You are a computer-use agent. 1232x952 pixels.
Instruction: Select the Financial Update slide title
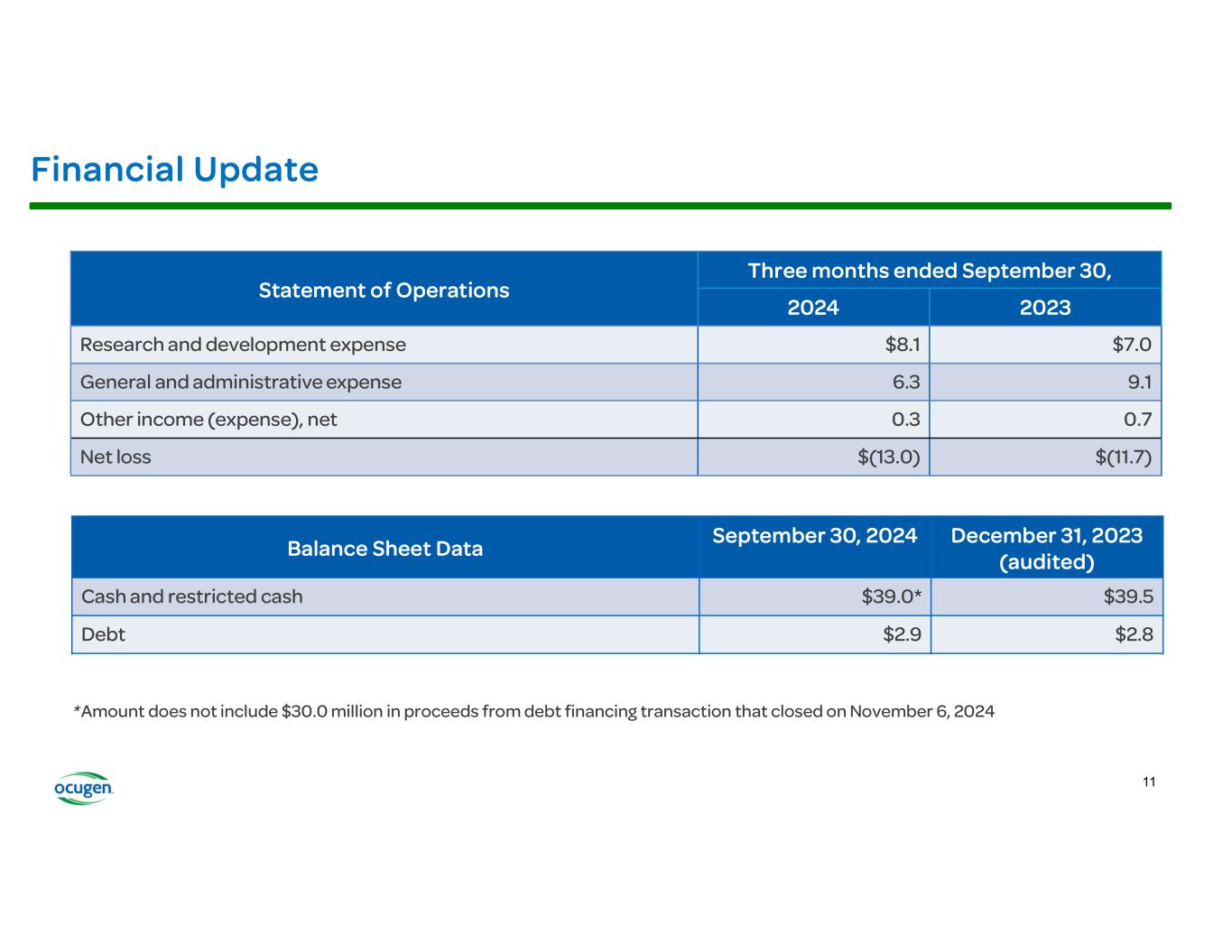(x=174, y=170)
